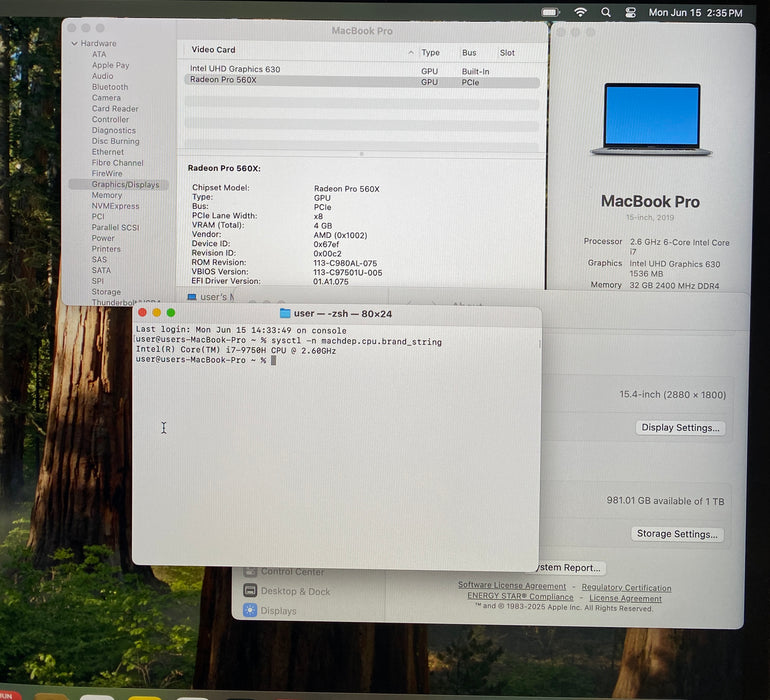
Task: Sort by the Video Card column header
Action: (213, 50)
